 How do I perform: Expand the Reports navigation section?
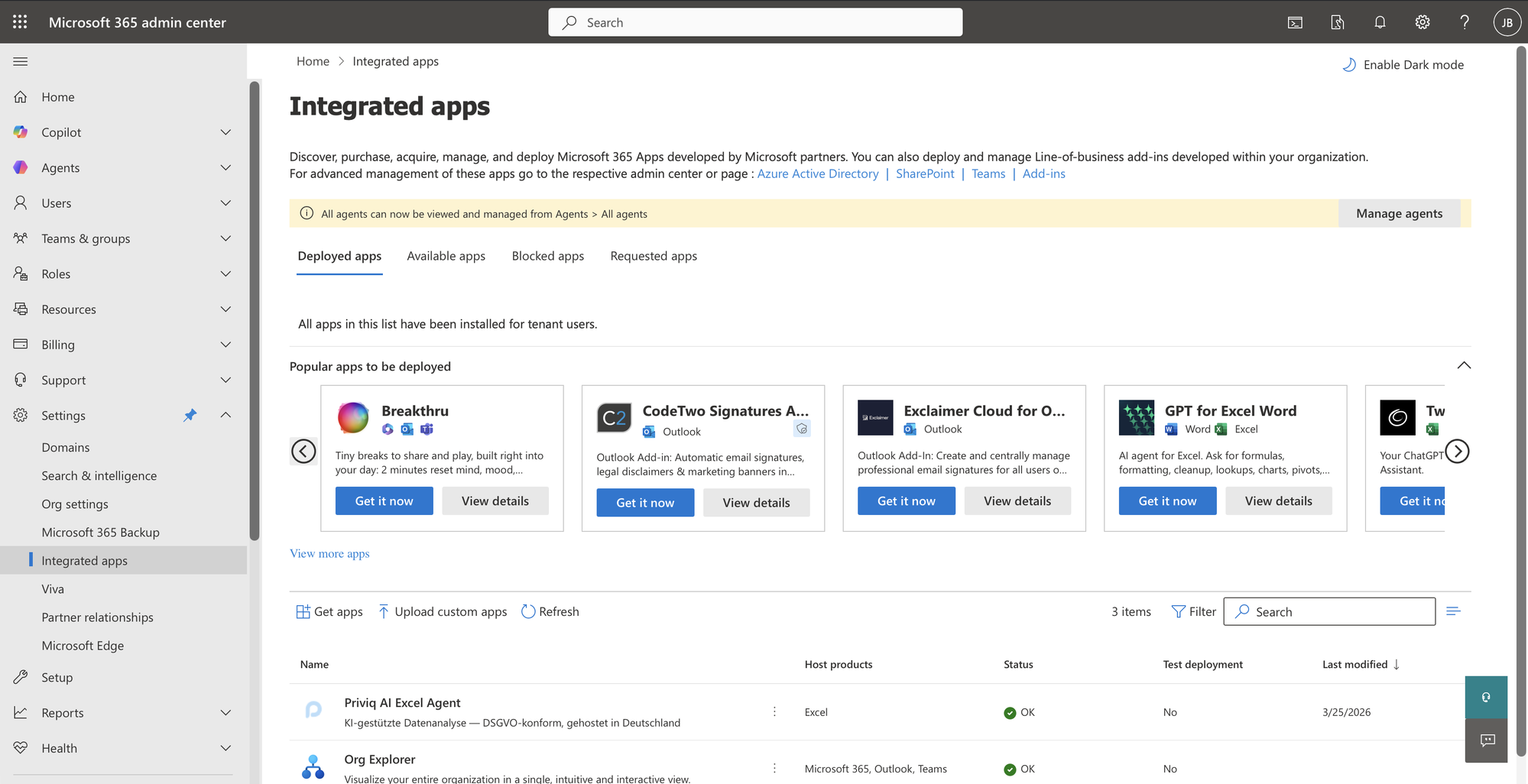225,712
